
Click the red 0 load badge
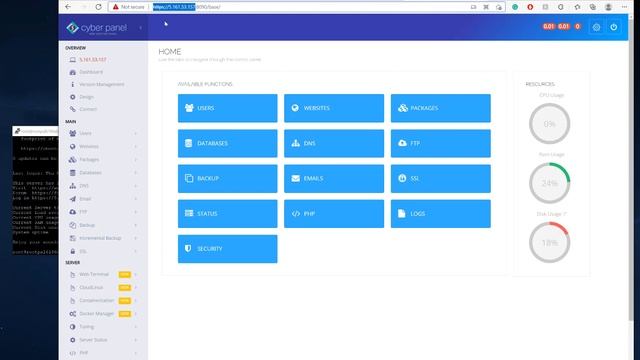[577, 27]
